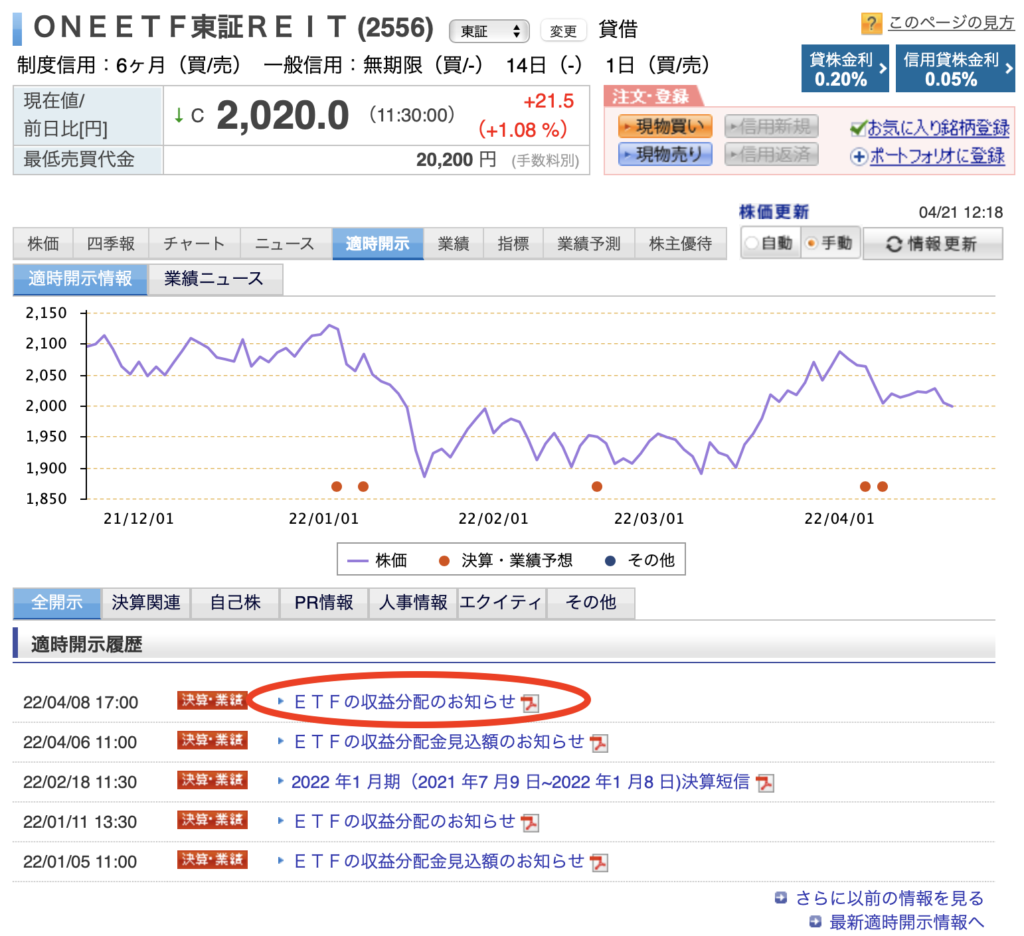The width and height of the screenshot is (1024, 936).
Task: Click the 決算・業績予想 orange legend dot
Action: coord(444,560)
